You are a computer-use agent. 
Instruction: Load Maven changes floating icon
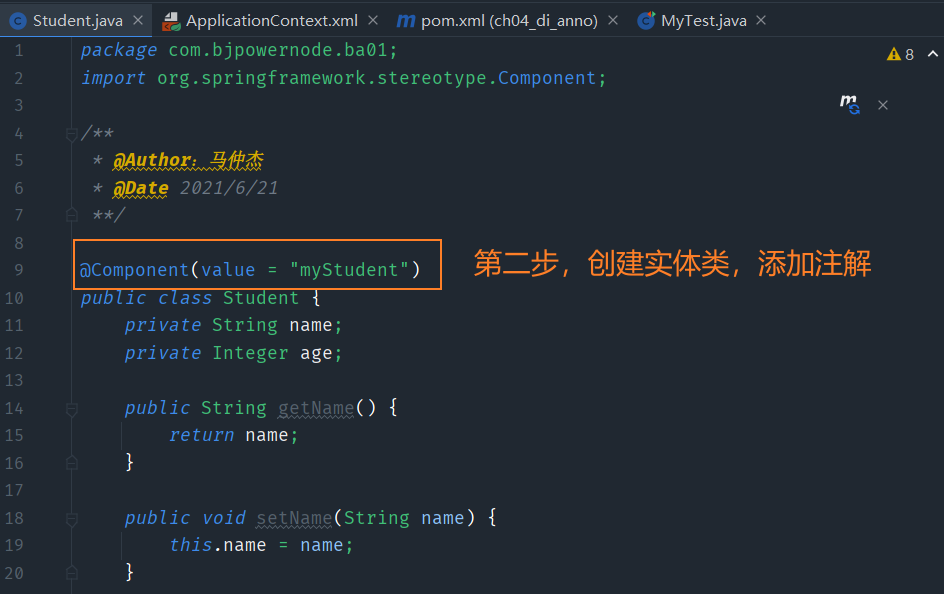849,104
